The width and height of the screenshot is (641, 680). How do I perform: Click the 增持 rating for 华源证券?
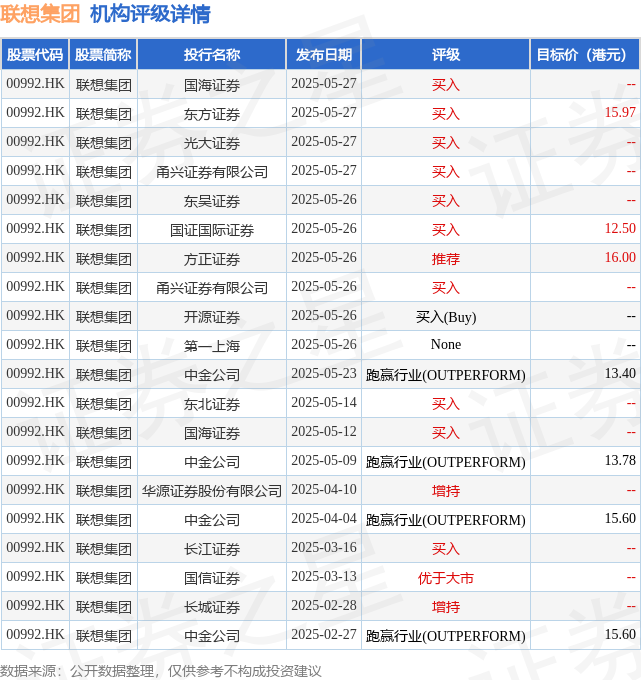[445, 491]
